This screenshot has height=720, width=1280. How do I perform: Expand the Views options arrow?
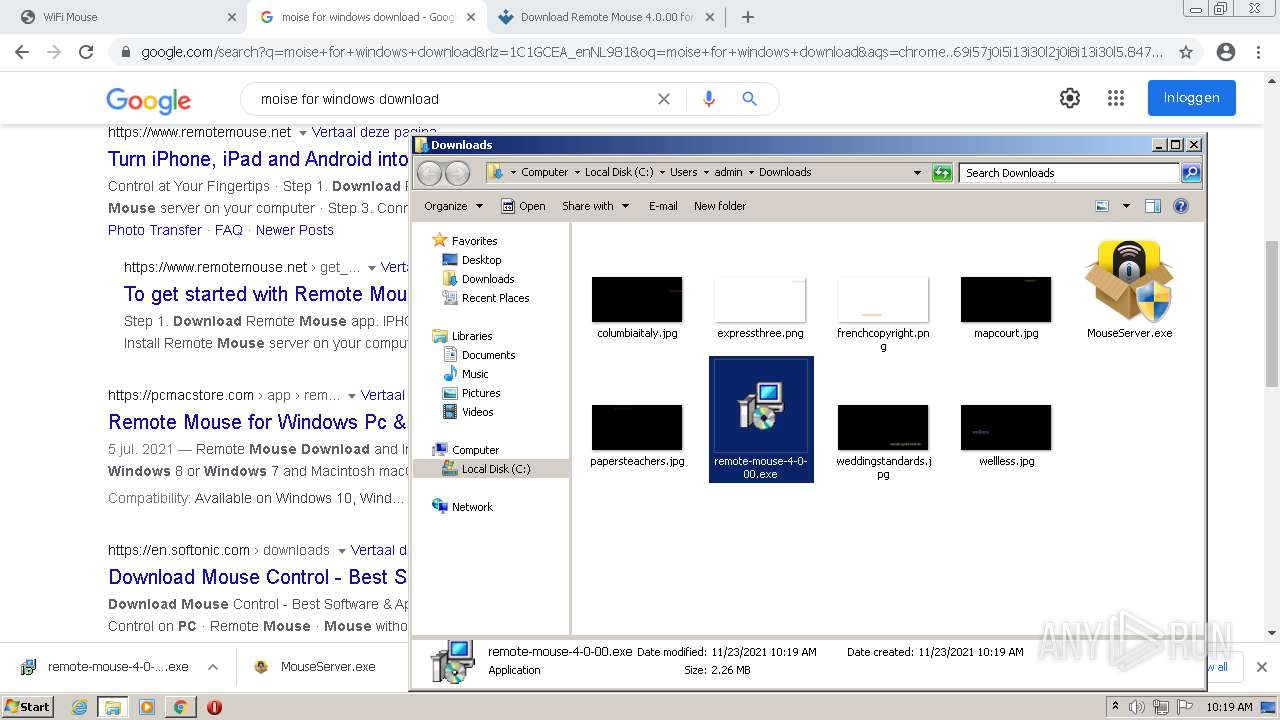(x=1126, y=206)
